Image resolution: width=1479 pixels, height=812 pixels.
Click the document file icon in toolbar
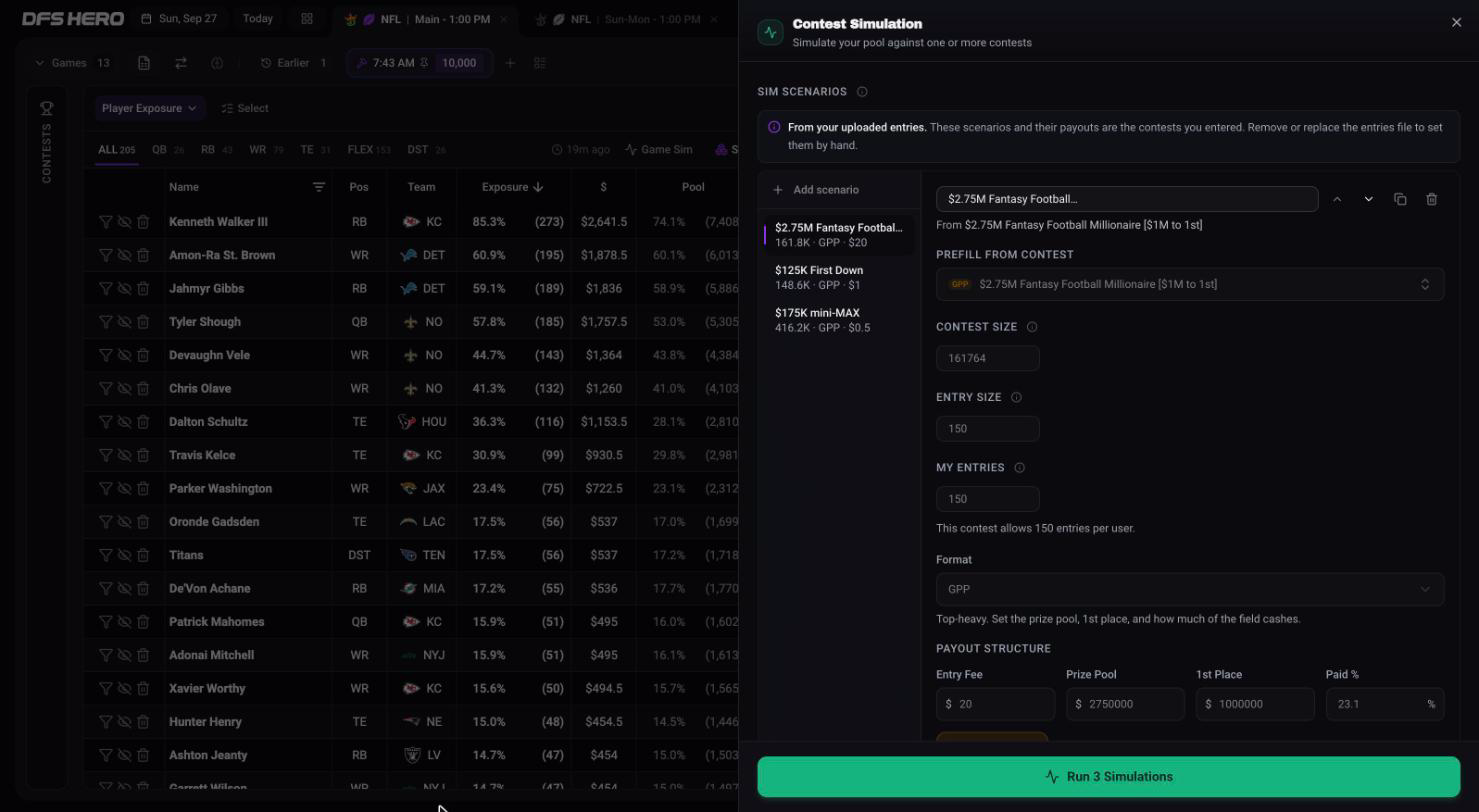[144, 63]
